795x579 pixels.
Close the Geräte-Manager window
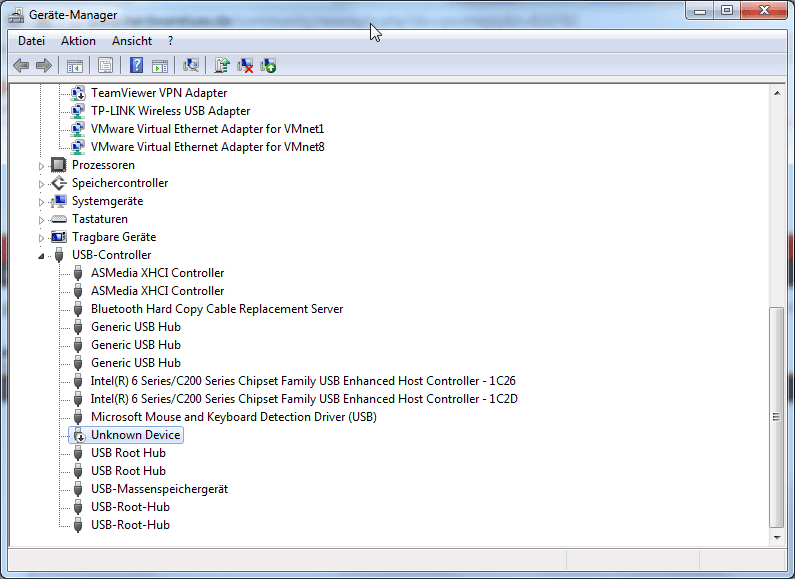point(764,11)
